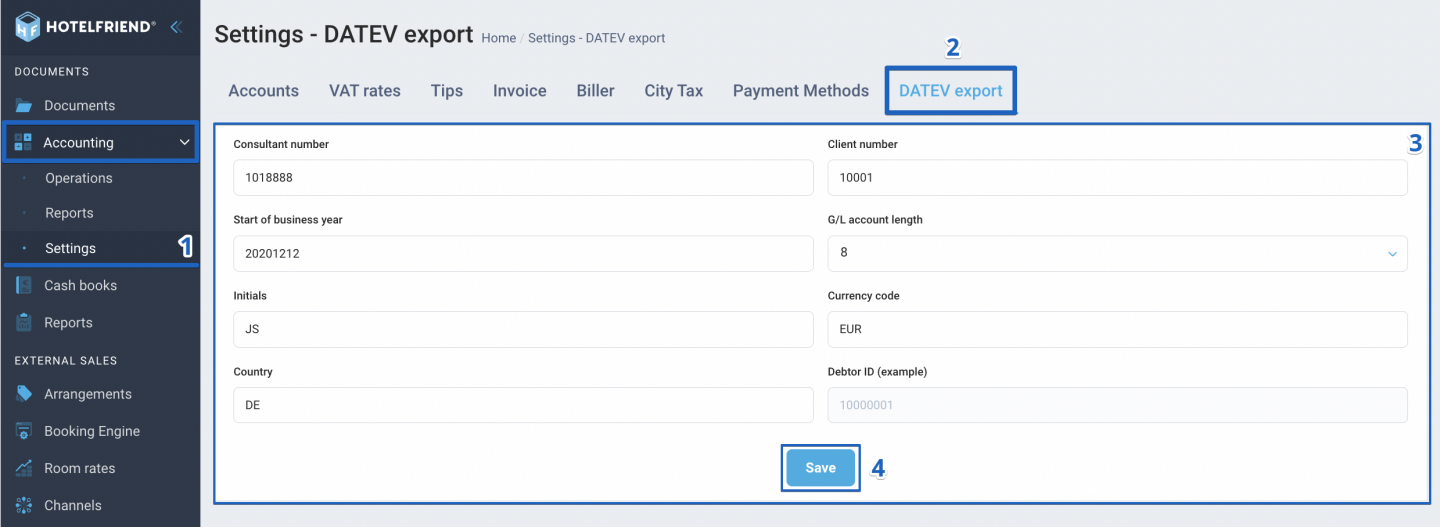Open the City Tax tab
The width and height of the screenshot is (1440, 527).
(674, 91)
